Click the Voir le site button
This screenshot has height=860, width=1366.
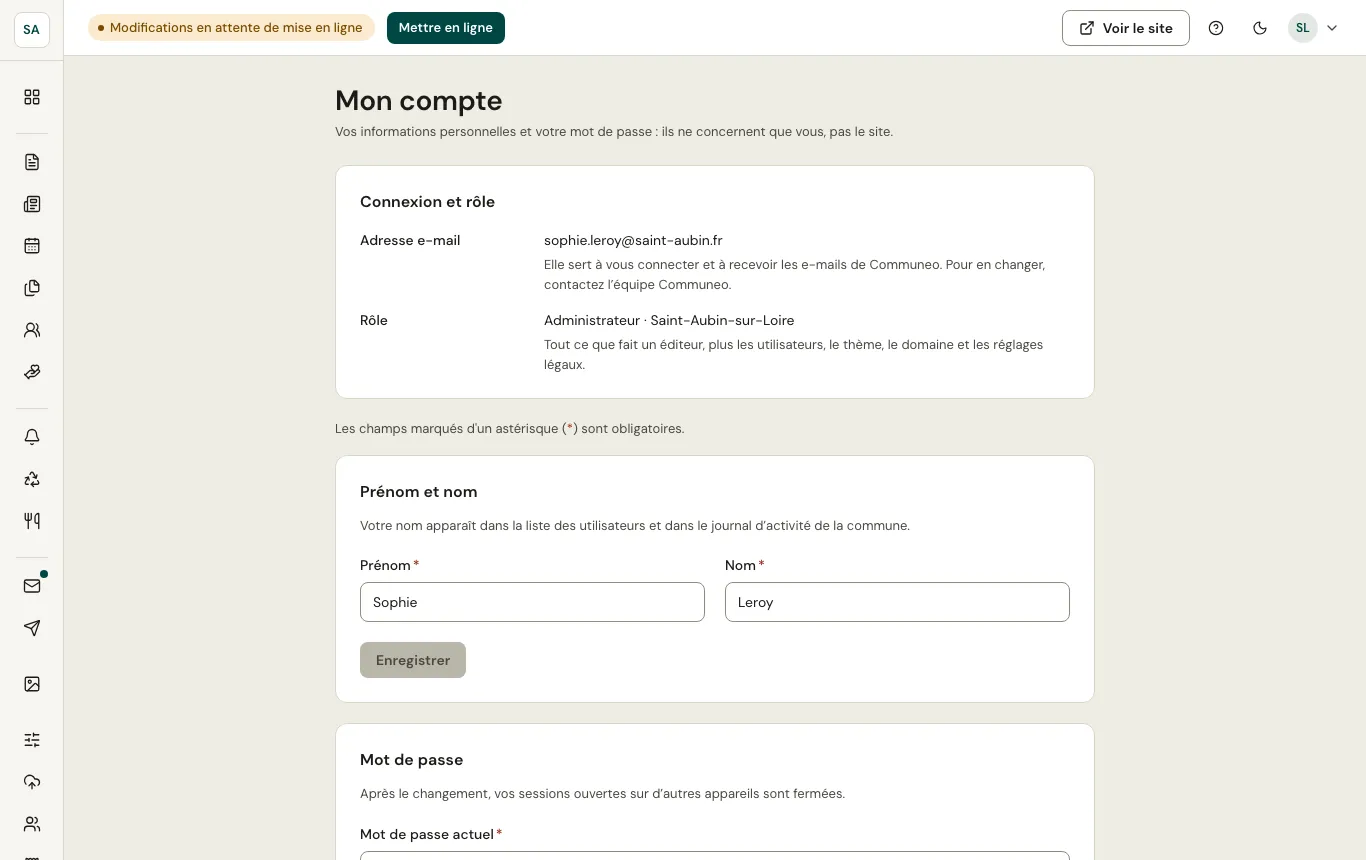[x=1126, y=28]
